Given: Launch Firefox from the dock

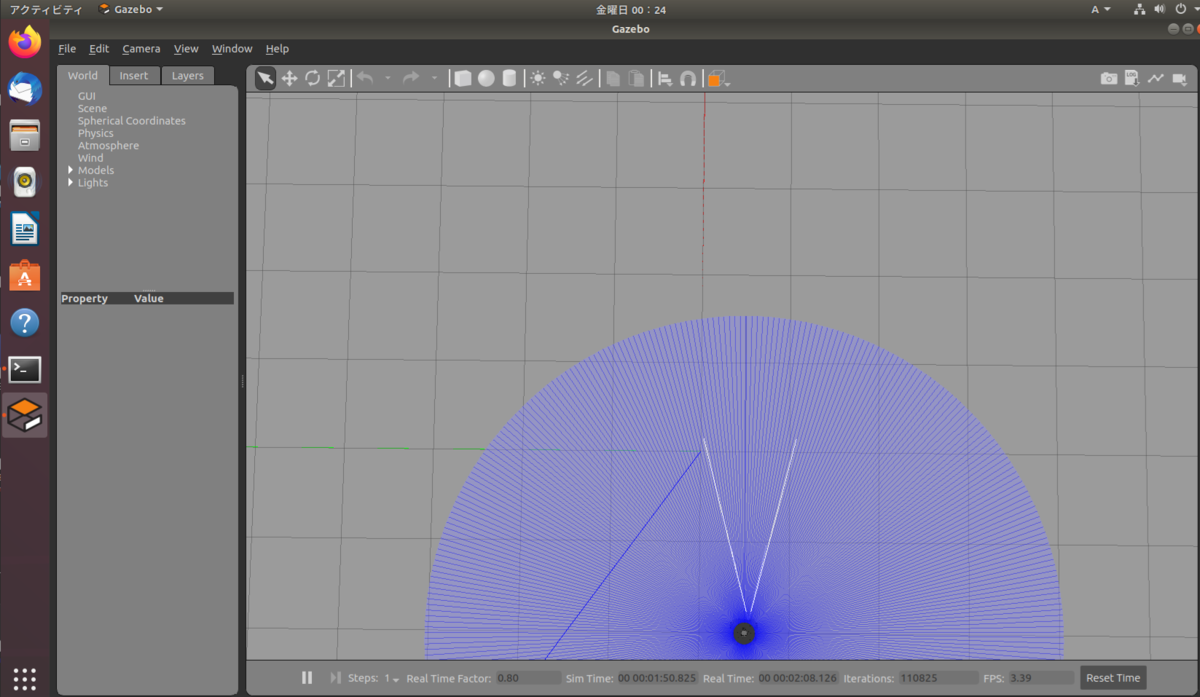Looking at the screenshot, I should point(25,42).
